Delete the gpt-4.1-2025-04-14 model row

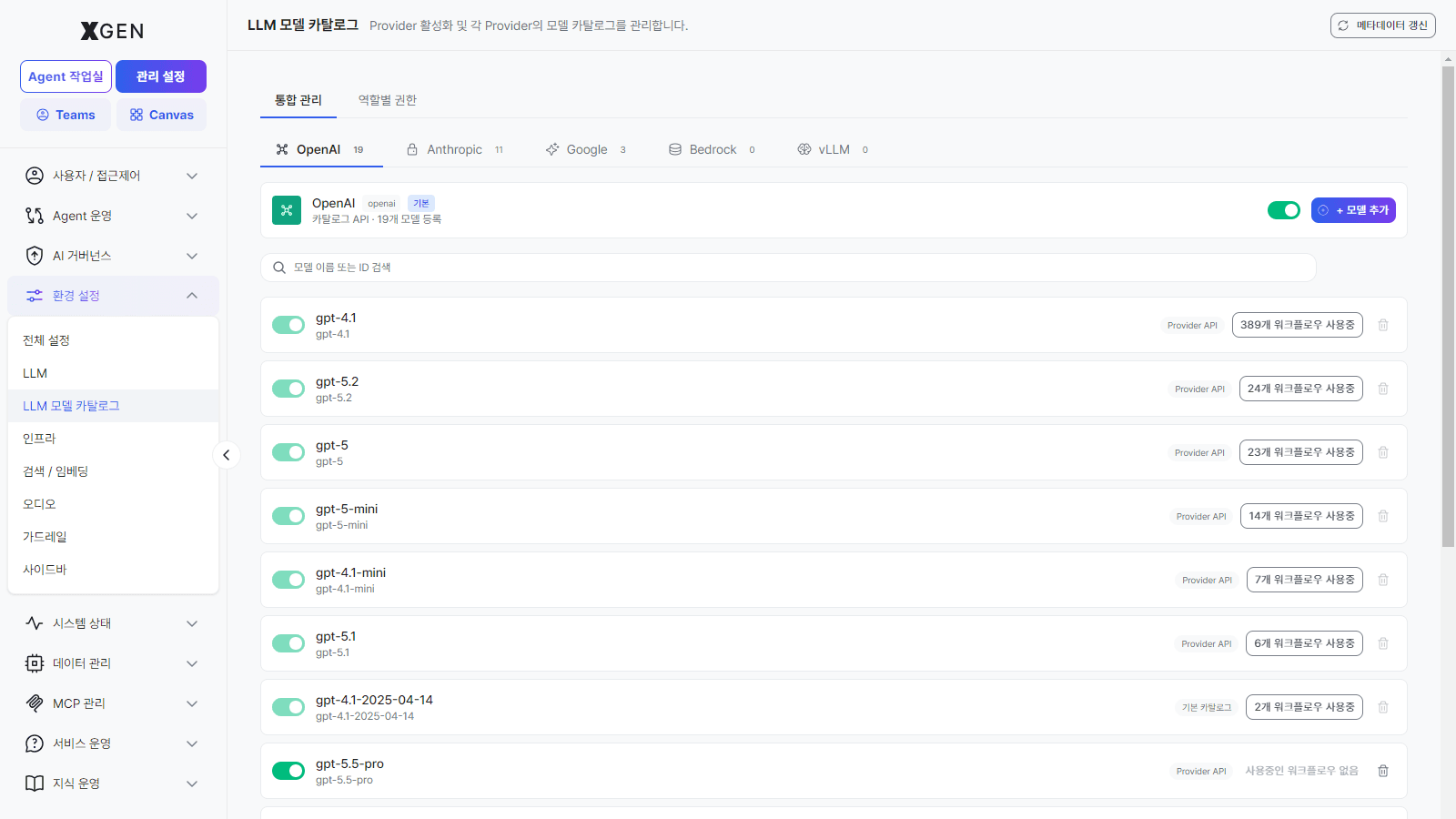tap(1383, 707)
